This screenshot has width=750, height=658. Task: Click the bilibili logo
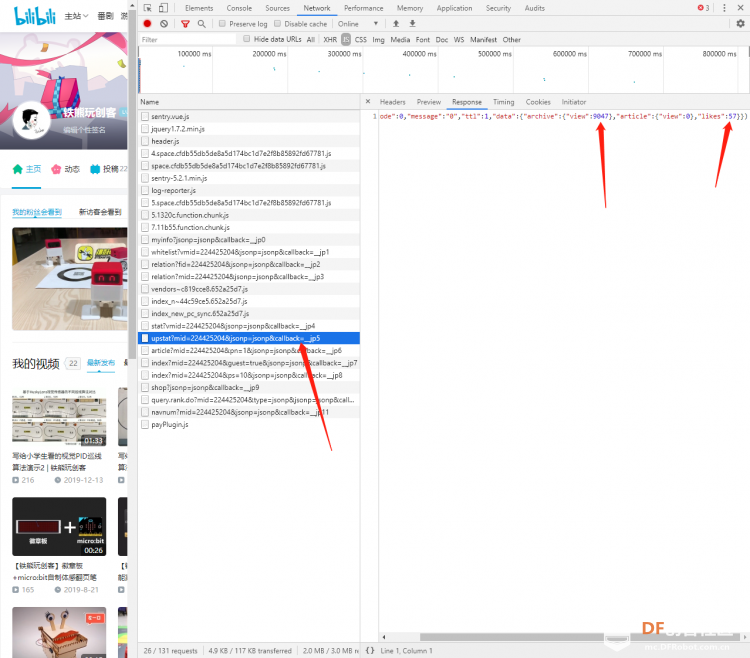pos(35,16)
